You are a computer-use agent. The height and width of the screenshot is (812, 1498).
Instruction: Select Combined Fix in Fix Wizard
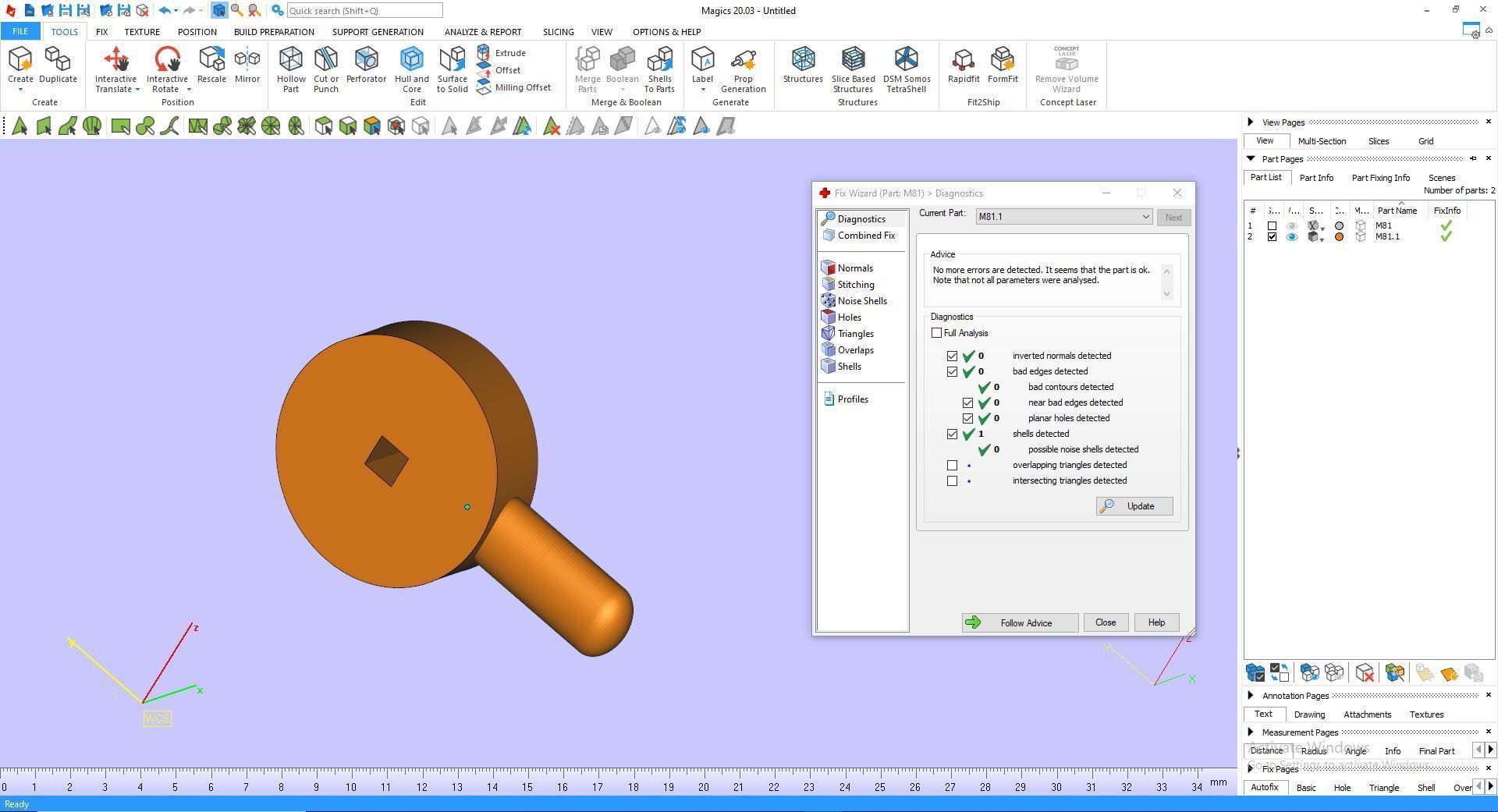[858, 236]
